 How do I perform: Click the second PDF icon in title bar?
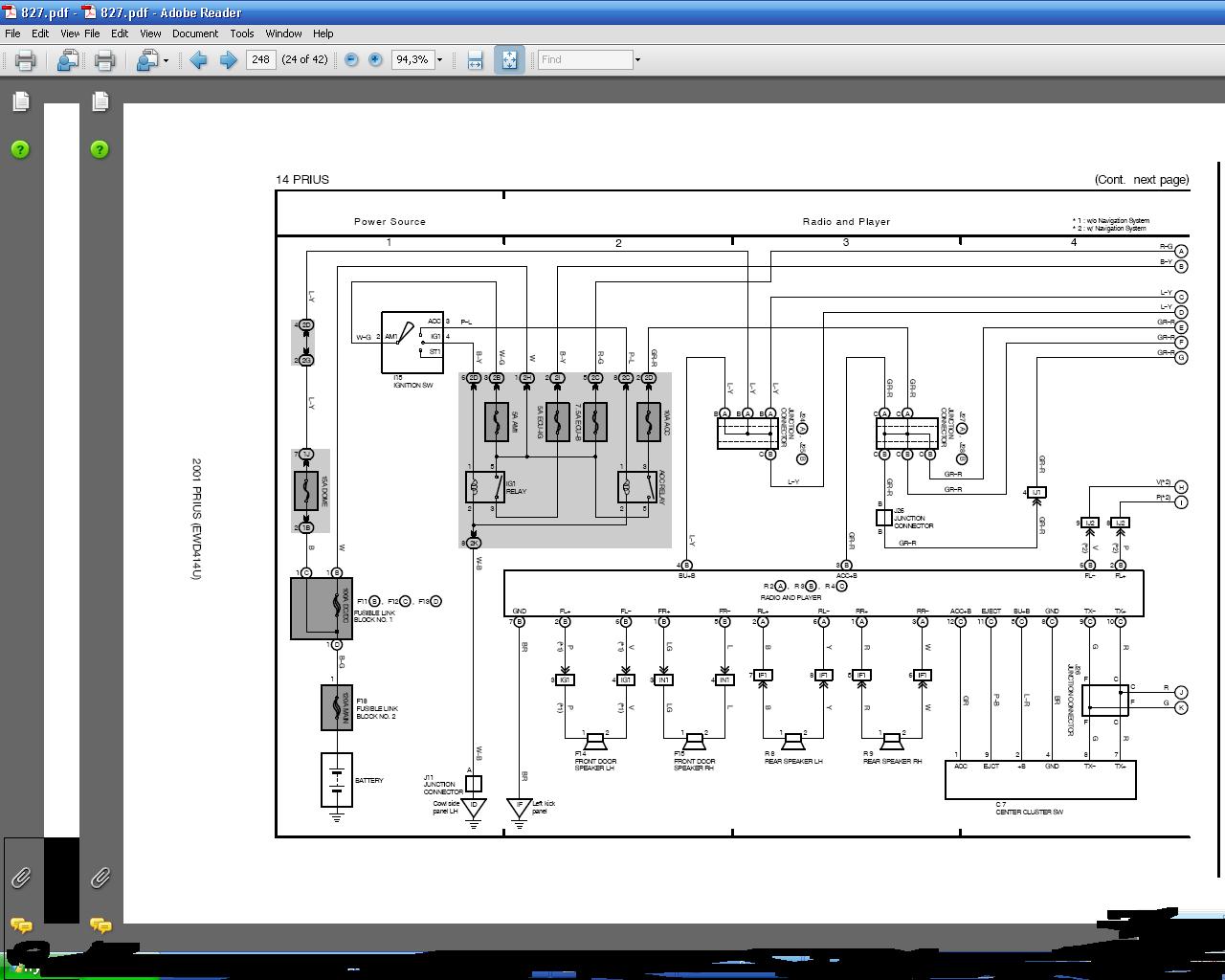(x=89, y=12)
